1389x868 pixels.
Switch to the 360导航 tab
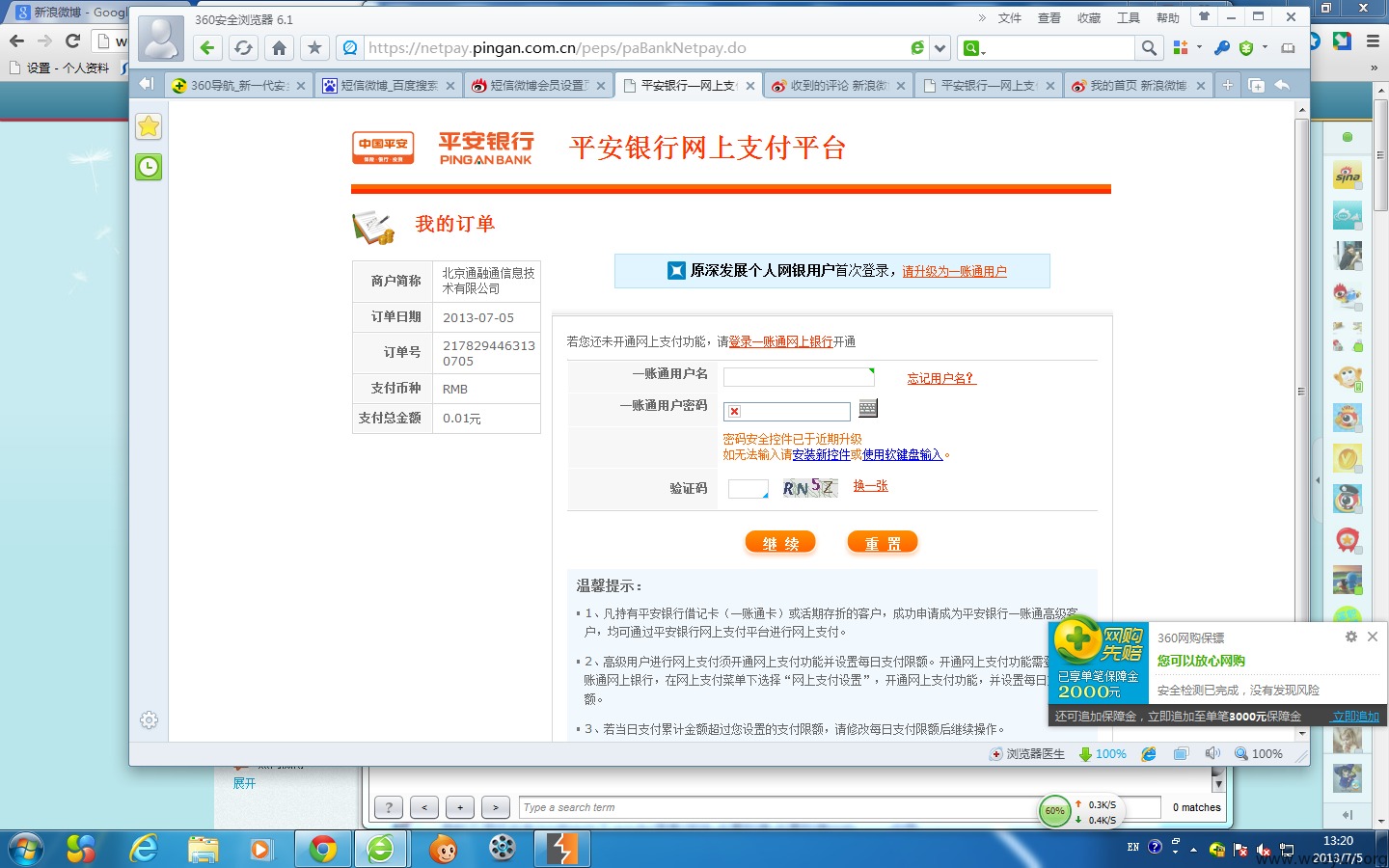pyautogui.click(x=237, y=85)
